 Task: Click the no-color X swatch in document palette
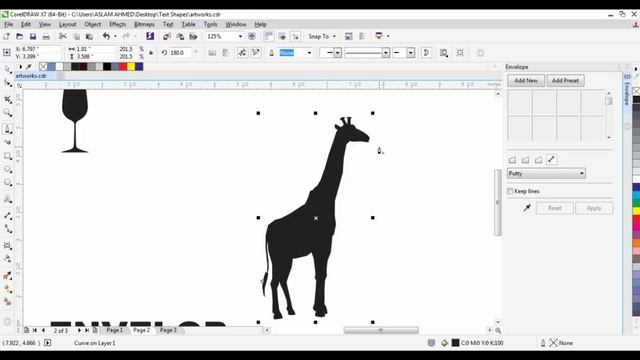pos(43,67)
